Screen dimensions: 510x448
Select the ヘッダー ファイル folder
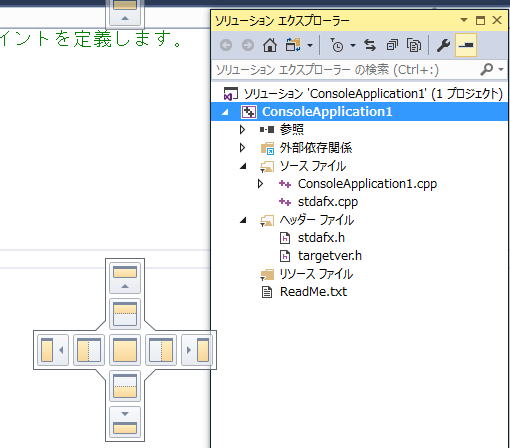click(x=317, y=220)
